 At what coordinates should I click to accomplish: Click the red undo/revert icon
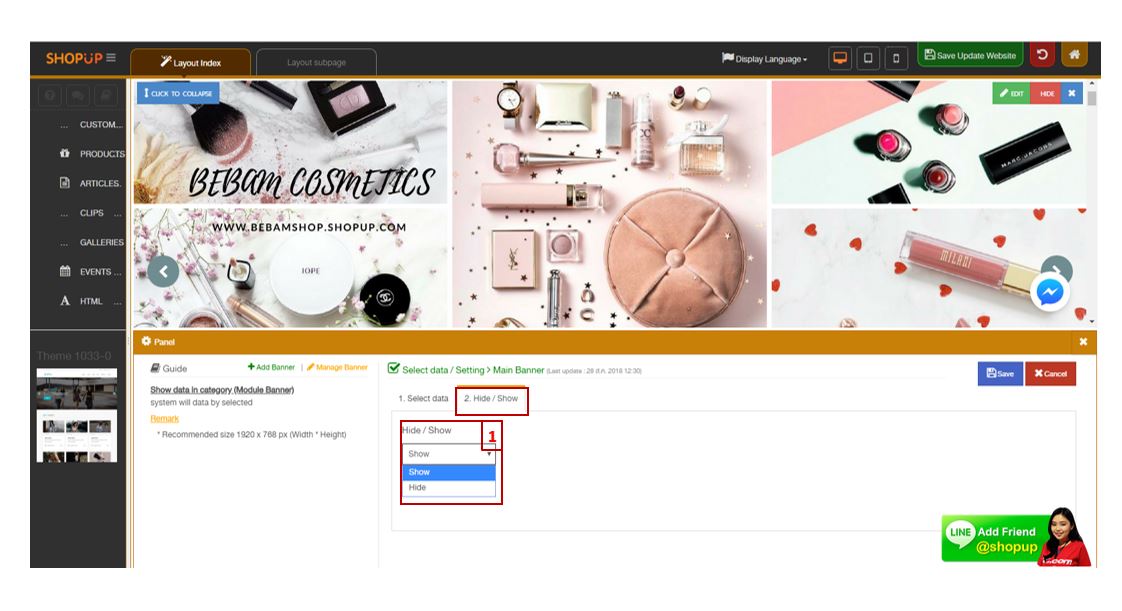1043,55
